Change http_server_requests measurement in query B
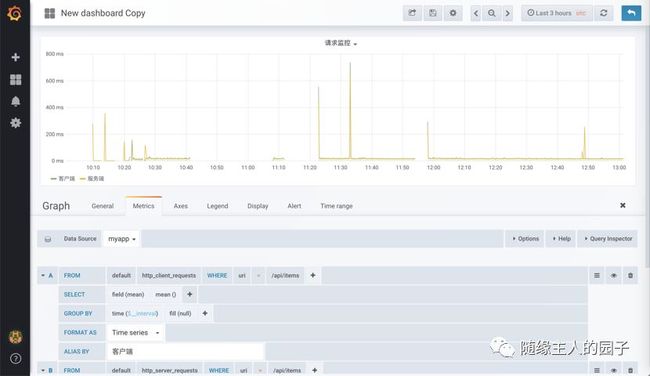Screen dimensions: 650x376 [170, 370]
